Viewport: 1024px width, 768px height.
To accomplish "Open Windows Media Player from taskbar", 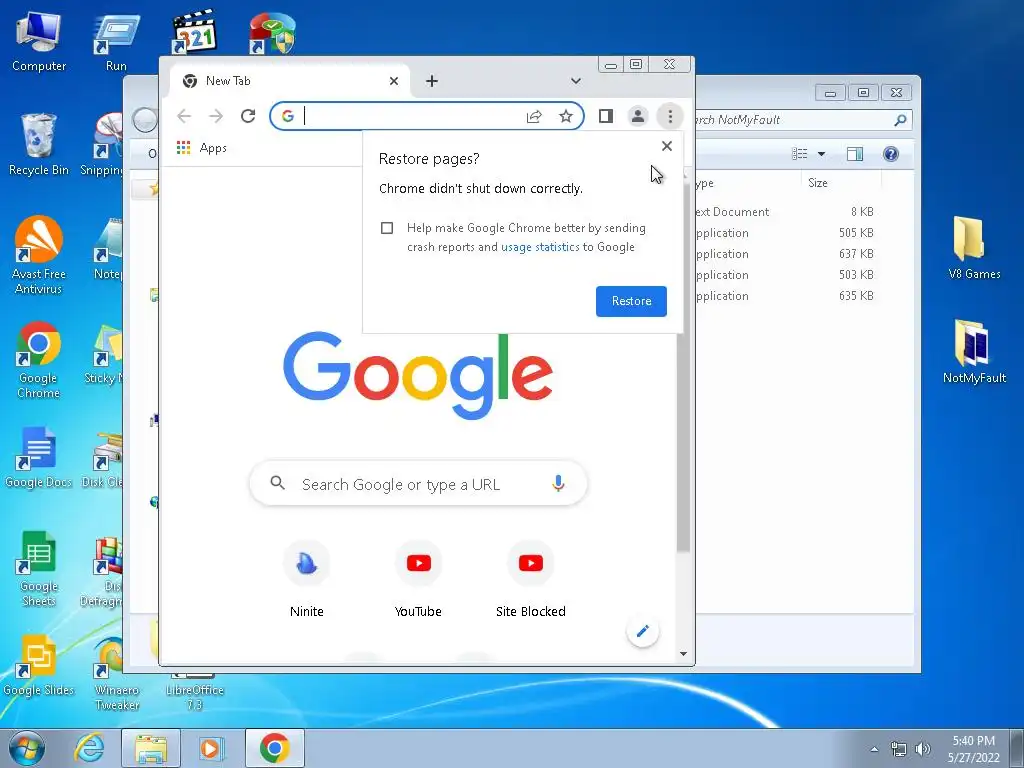I will [x=211, y=748].
